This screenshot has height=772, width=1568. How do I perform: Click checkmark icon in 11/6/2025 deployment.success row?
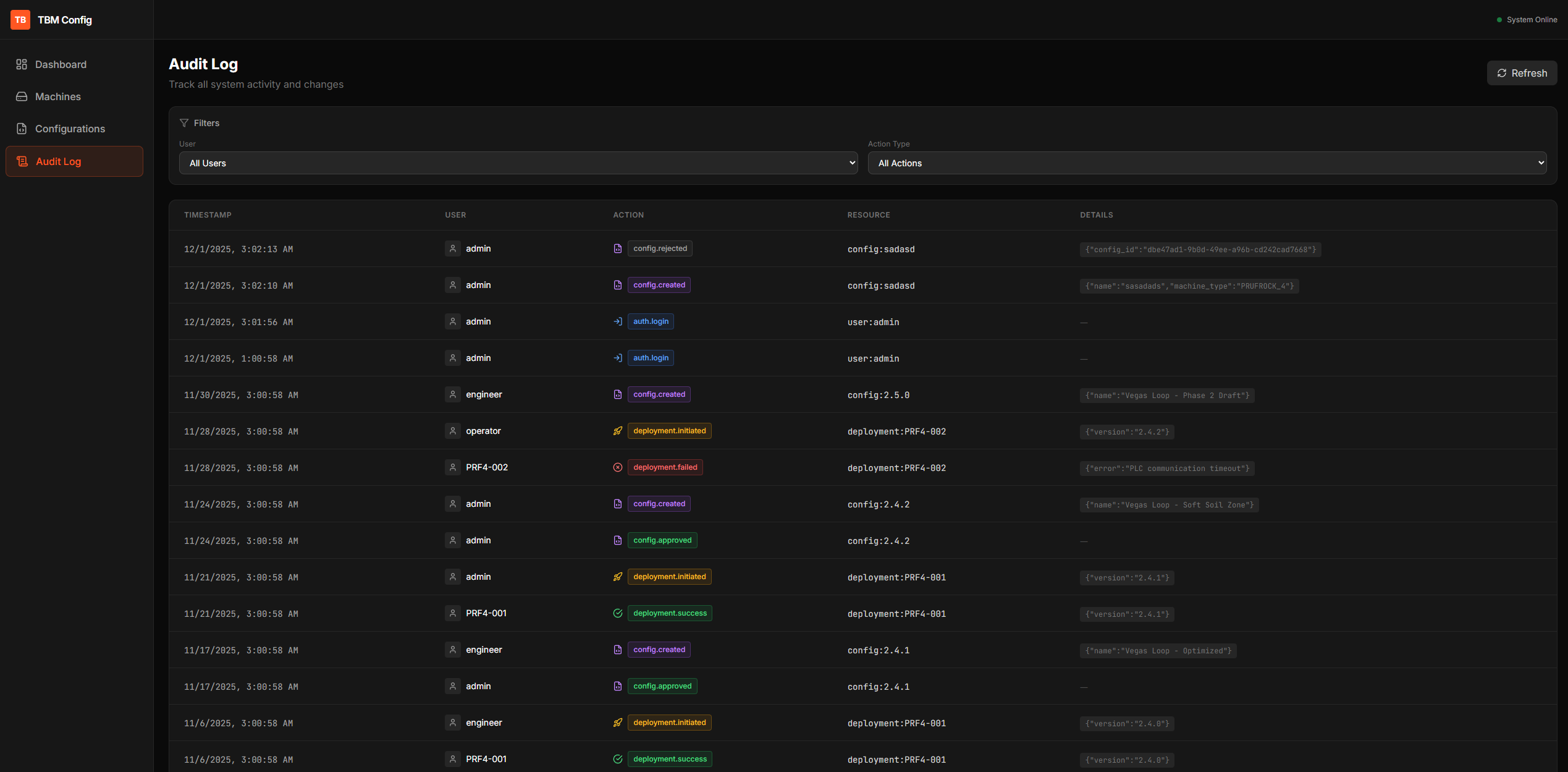point(618,759)
